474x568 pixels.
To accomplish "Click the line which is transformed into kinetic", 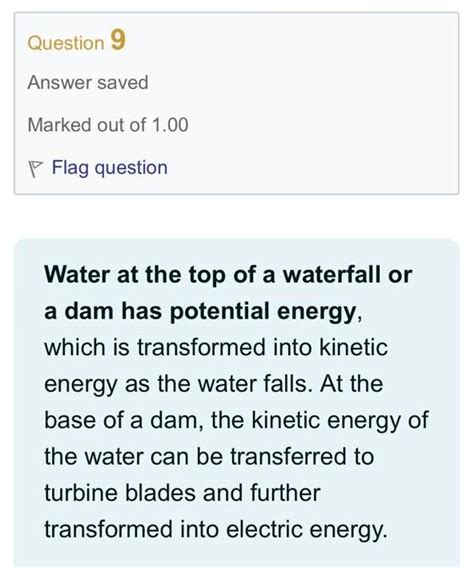I will coord(216,347).
